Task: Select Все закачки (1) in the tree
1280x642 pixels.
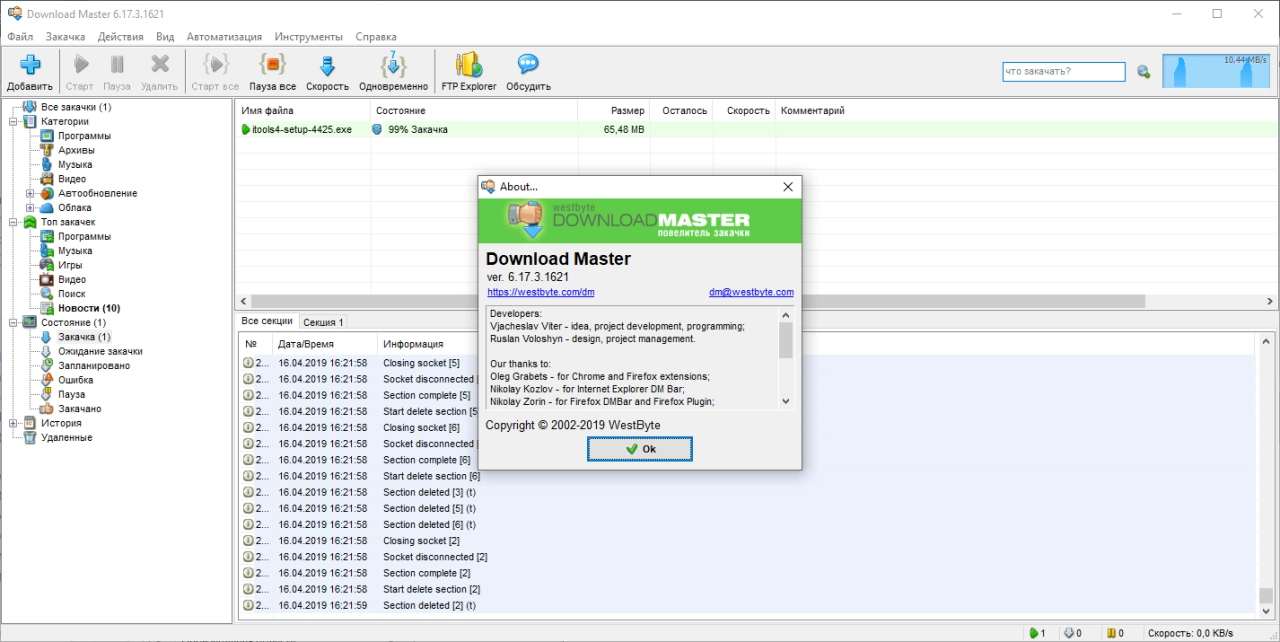Action: click(x=76, y=107)
